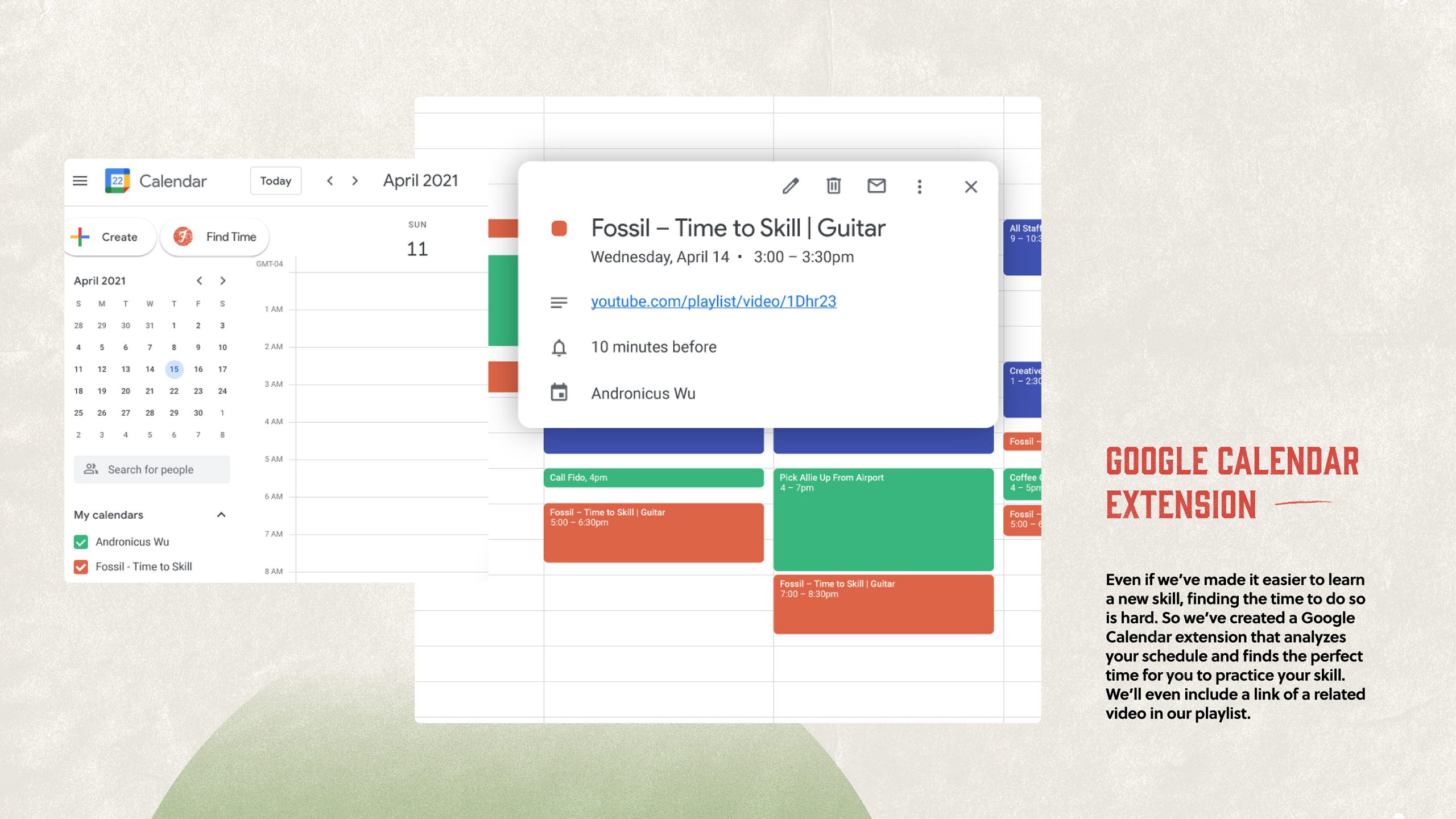
Task: Open the Creative event at 1 – 2:30
Action: click(x=1023, y=390)
